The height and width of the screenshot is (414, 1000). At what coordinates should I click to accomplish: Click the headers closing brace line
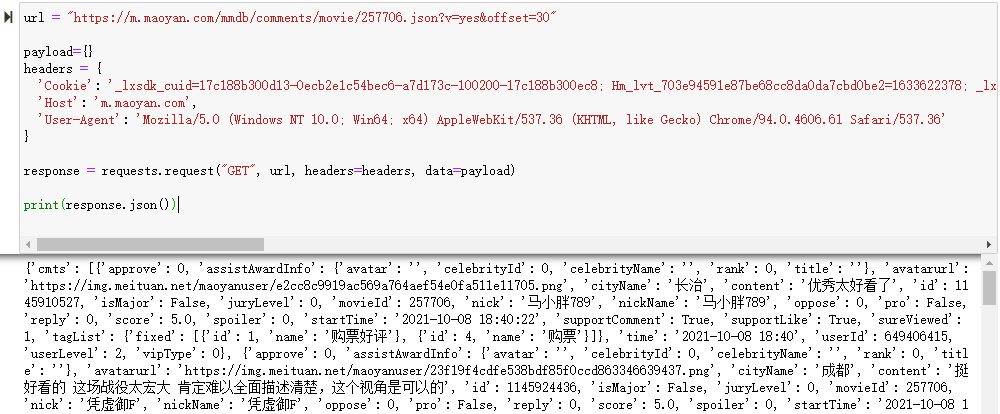[27, 136]
